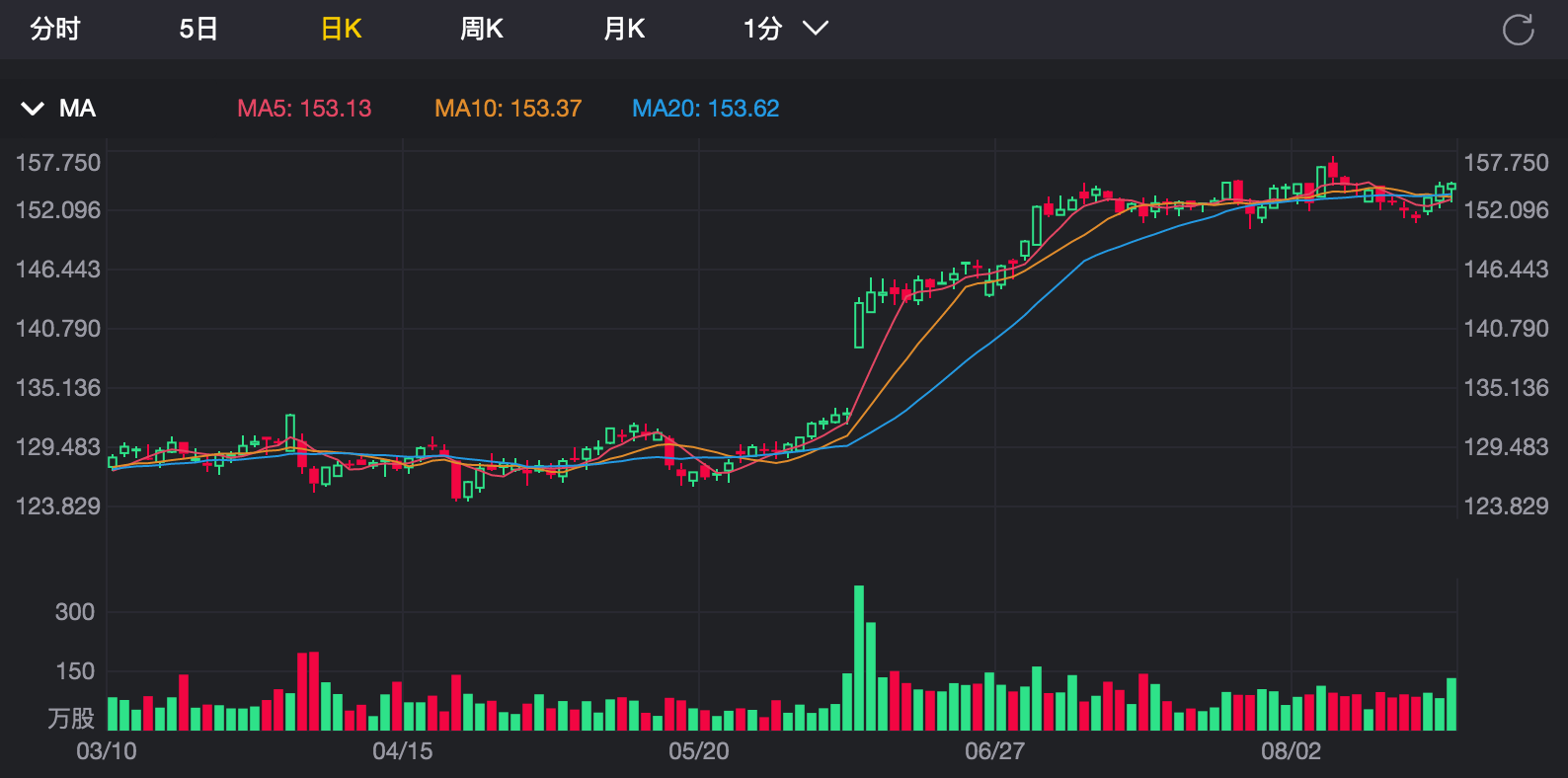1568x778 pixels.
Task: Click the orange MA10: 153.37 legend
Action: 508,109
